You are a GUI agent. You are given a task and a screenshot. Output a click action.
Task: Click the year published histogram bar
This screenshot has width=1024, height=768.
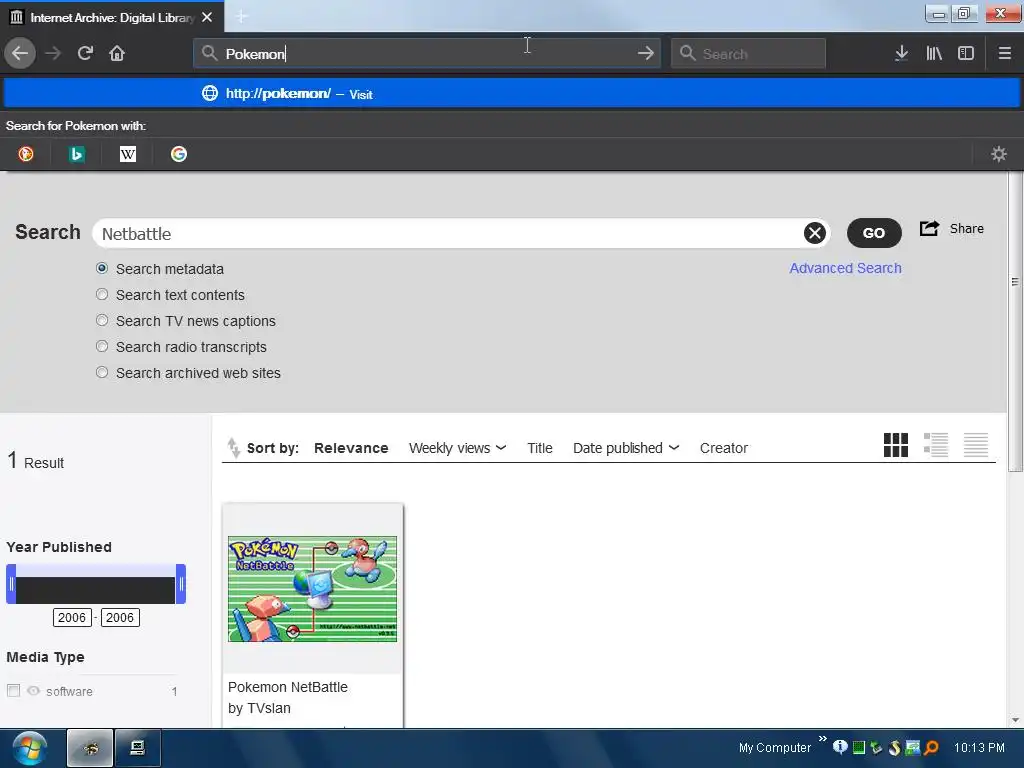click(x=96, y=590)
